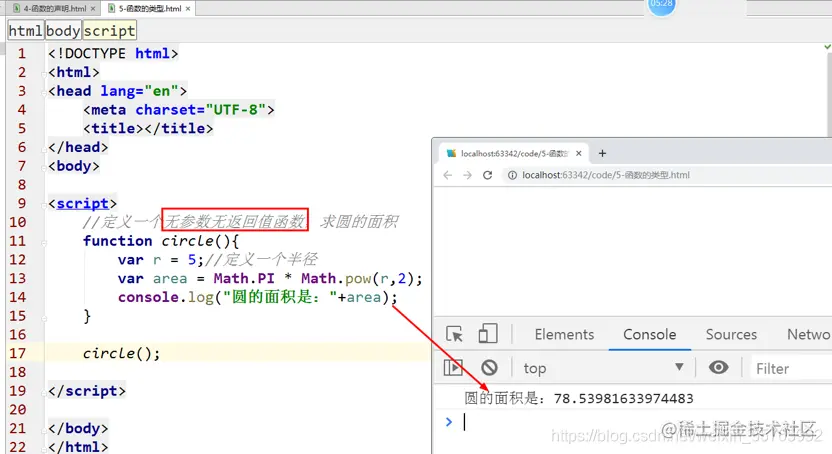Click the DOCTYPE declaration on line 1

[113, 54]
